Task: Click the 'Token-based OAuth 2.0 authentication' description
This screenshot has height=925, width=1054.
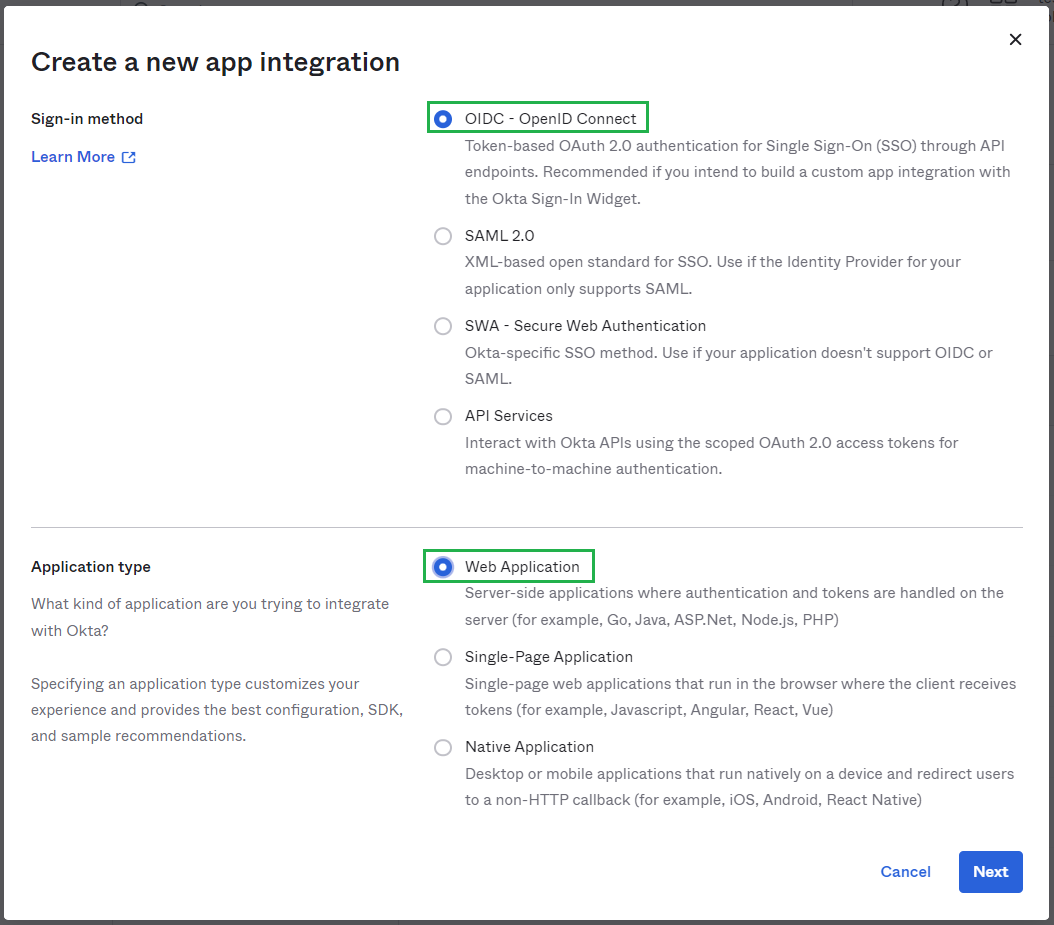Action: point(737,172)
